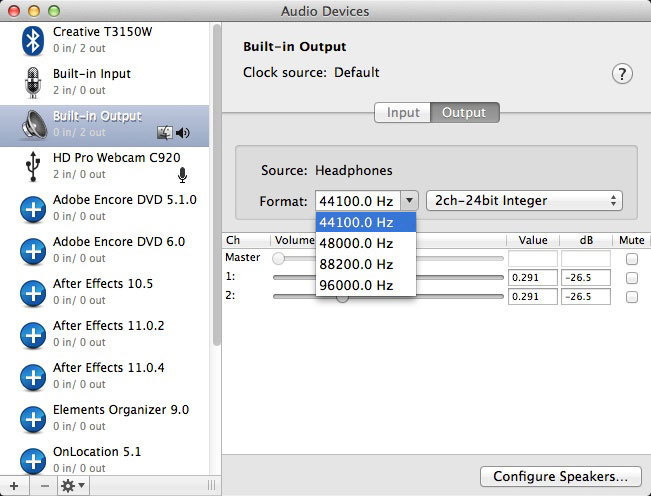Click the speaker icon for Built-in Output
The height and width of the screenshot is (496, 651).
pos(34,125)
